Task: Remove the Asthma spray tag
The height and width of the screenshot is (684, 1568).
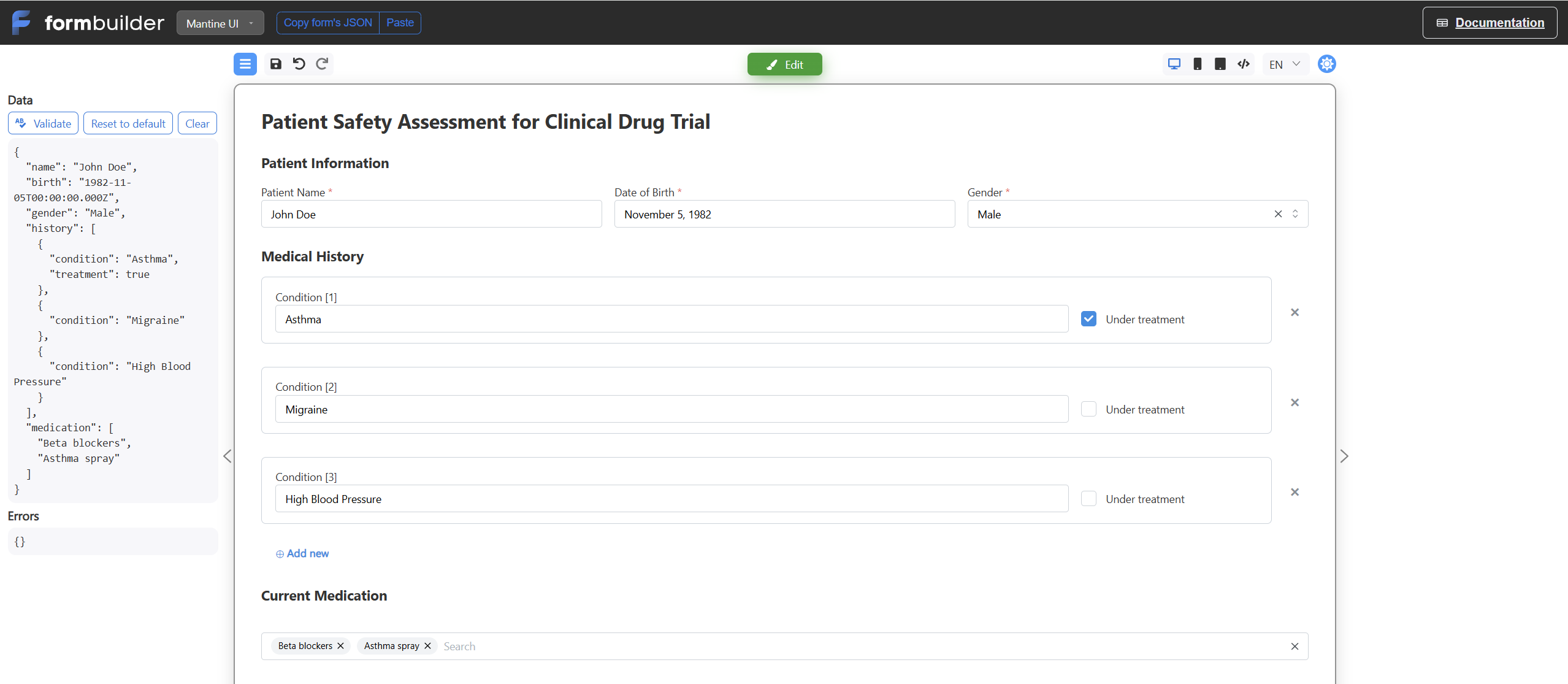Action: coord(428,646)
